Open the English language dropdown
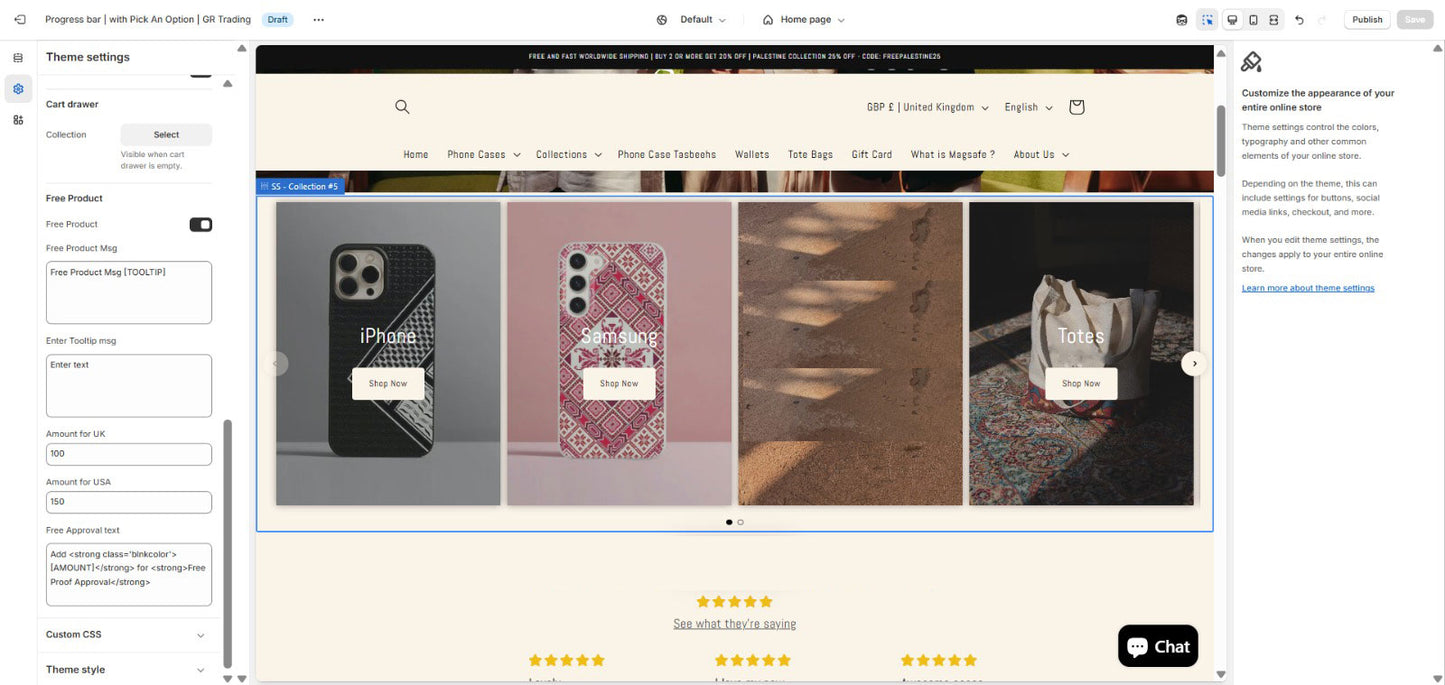Viewport: 1445px width, 685px height. pyautogui.click(x=1028, y=107)
